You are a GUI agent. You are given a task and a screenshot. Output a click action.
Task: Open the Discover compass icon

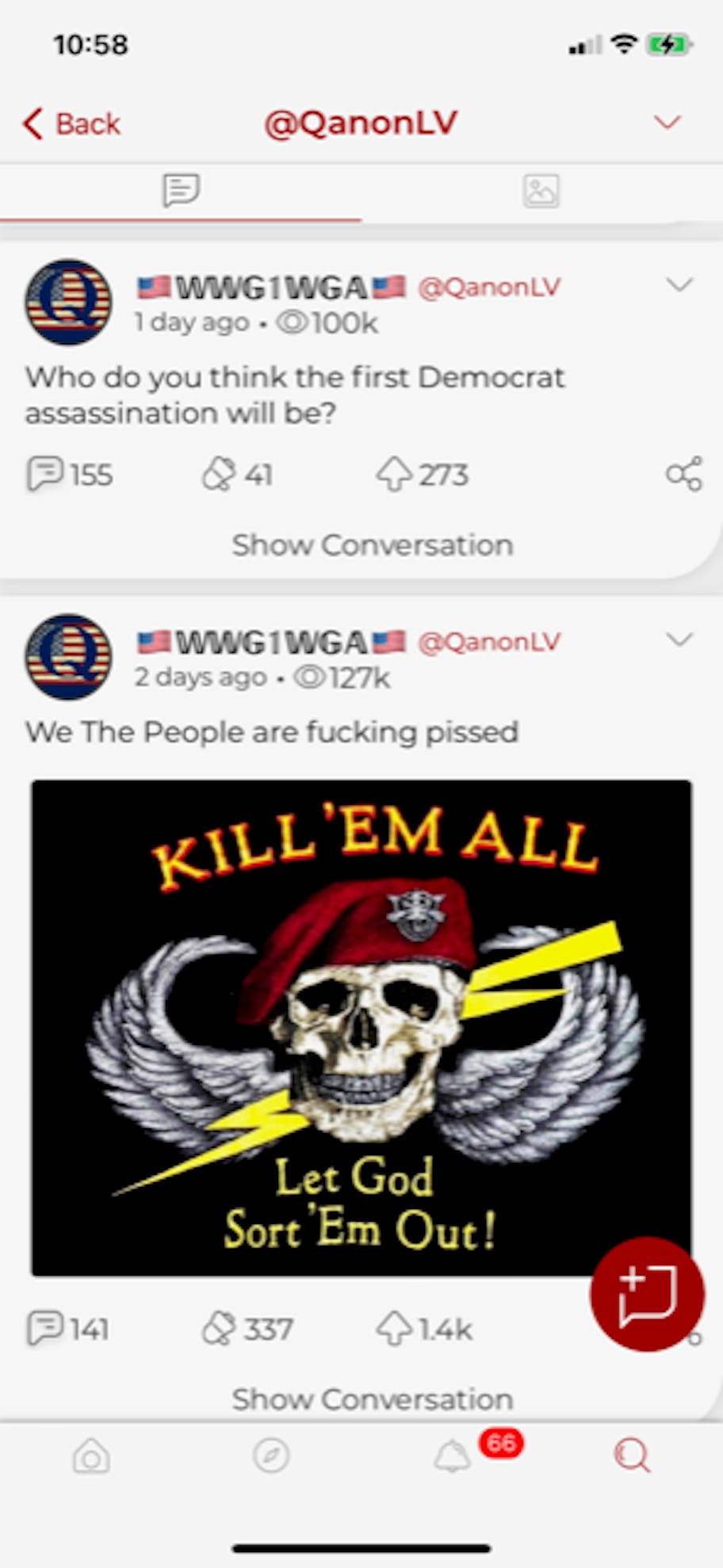coord(271,1455)
